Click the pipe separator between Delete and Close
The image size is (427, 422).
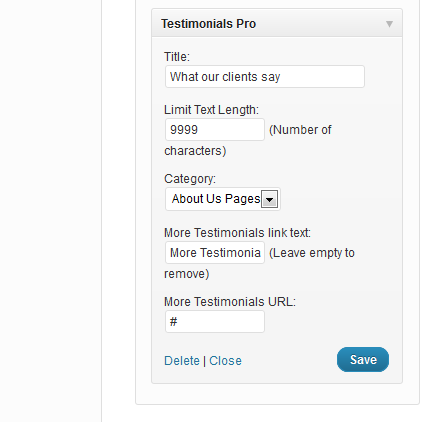click(204, 361)
